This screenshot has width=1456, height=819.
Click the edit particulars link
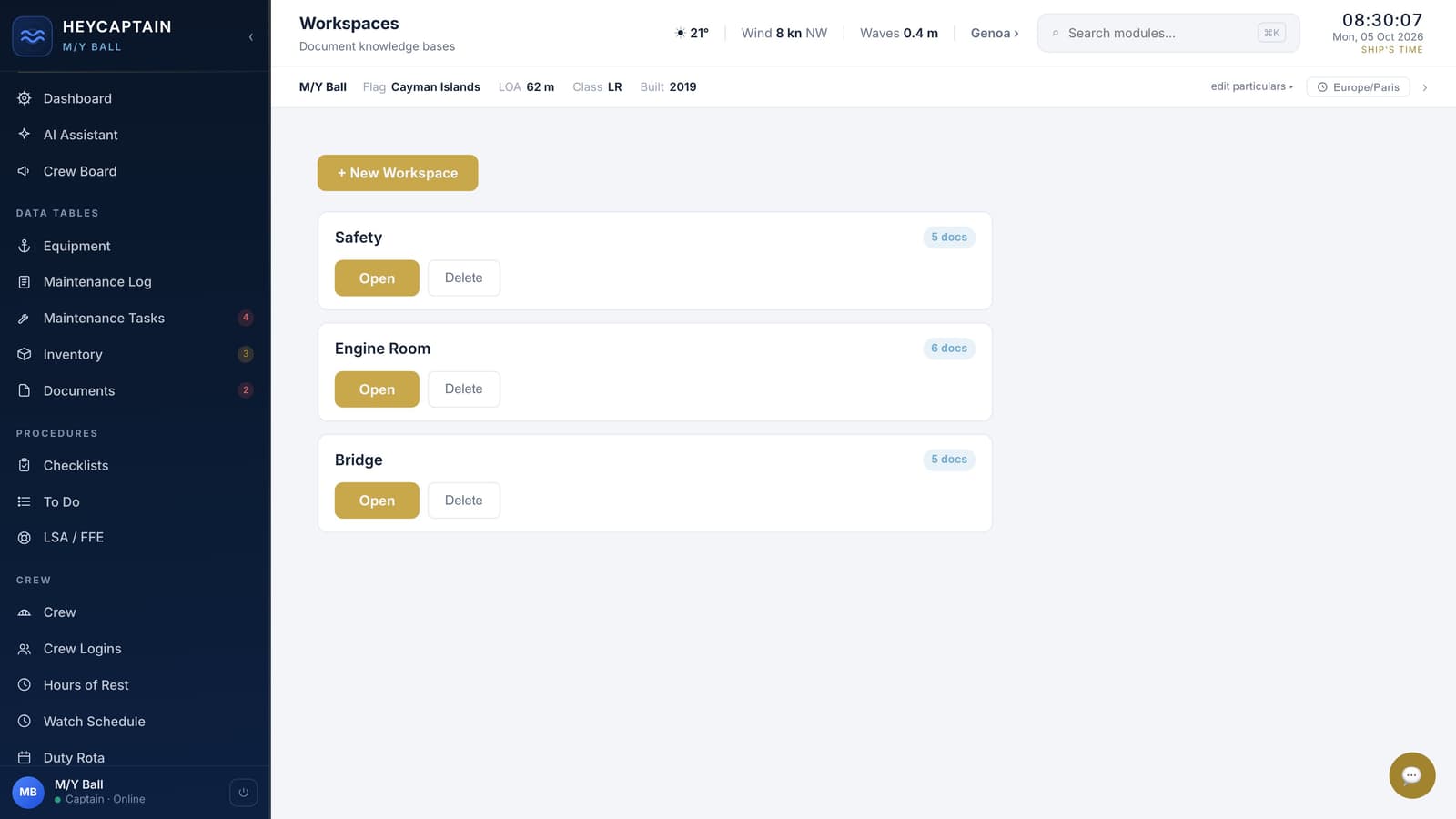point(1251,86)
